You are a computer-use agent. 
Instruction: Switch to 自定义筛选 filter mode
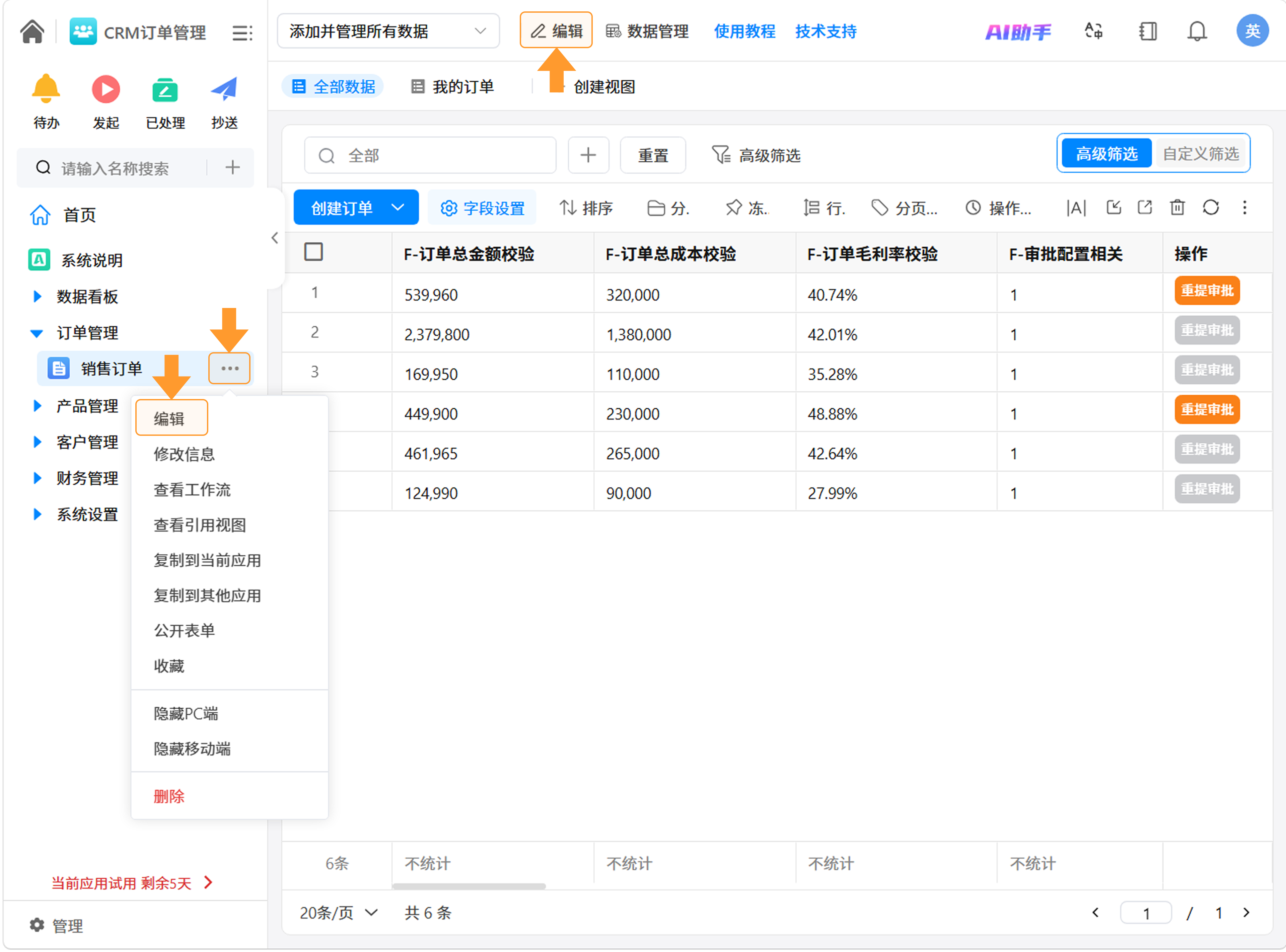pos(1201,153)
